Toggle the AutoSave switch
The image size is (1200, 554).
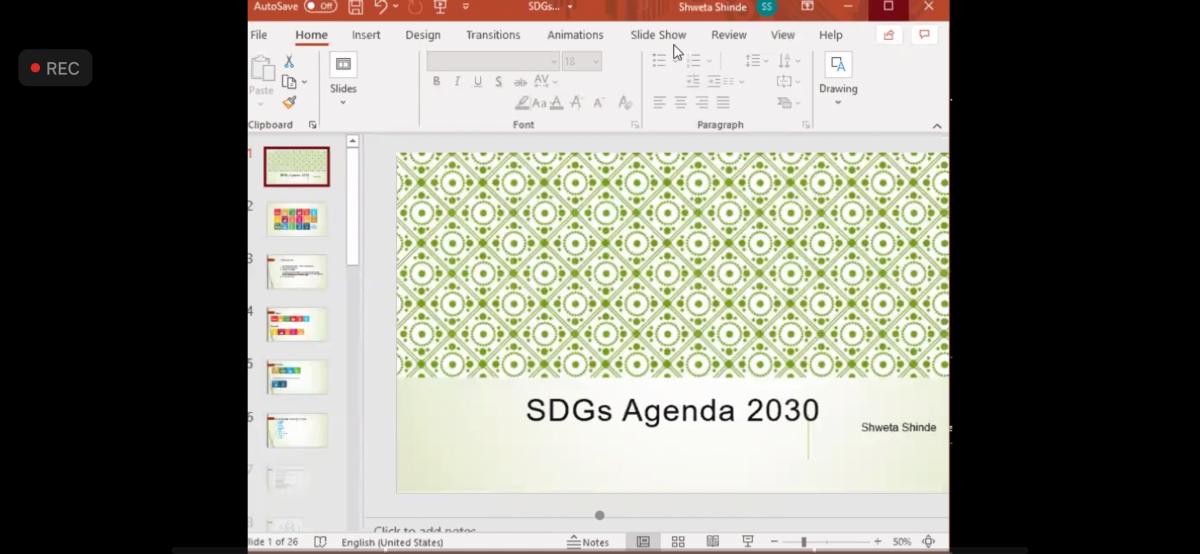click(320, 7)
